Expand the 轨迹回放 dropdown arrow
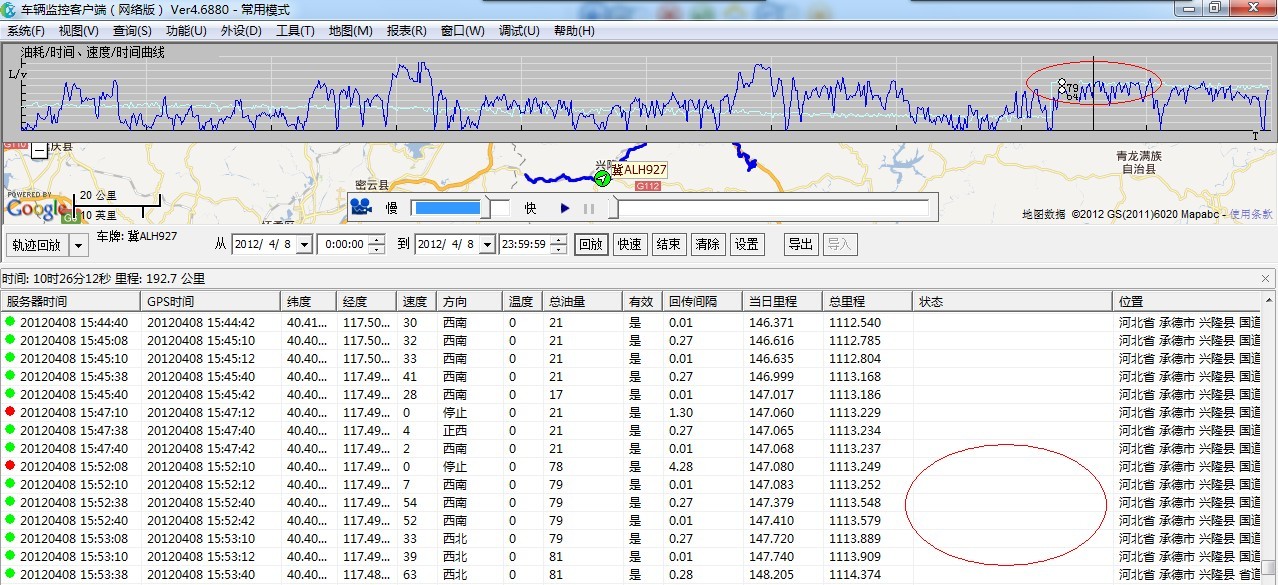 pyautogui.click(x=78, y=245)
